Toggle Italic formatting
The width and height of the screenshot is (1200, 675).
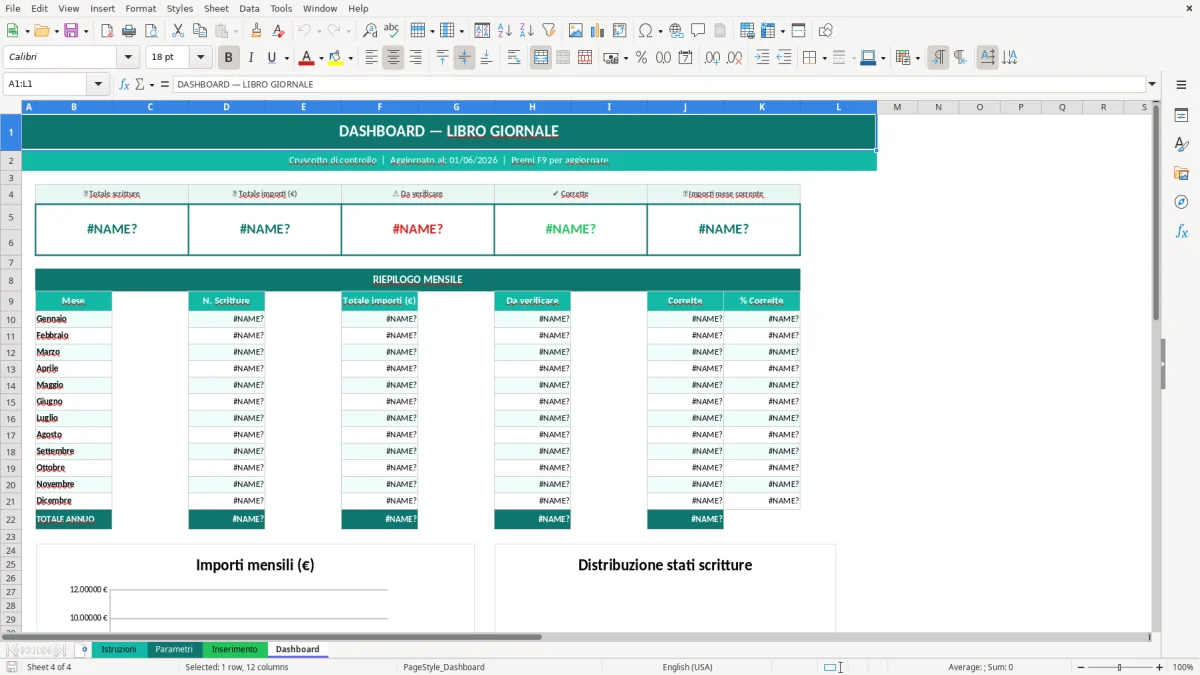(251, 58)
